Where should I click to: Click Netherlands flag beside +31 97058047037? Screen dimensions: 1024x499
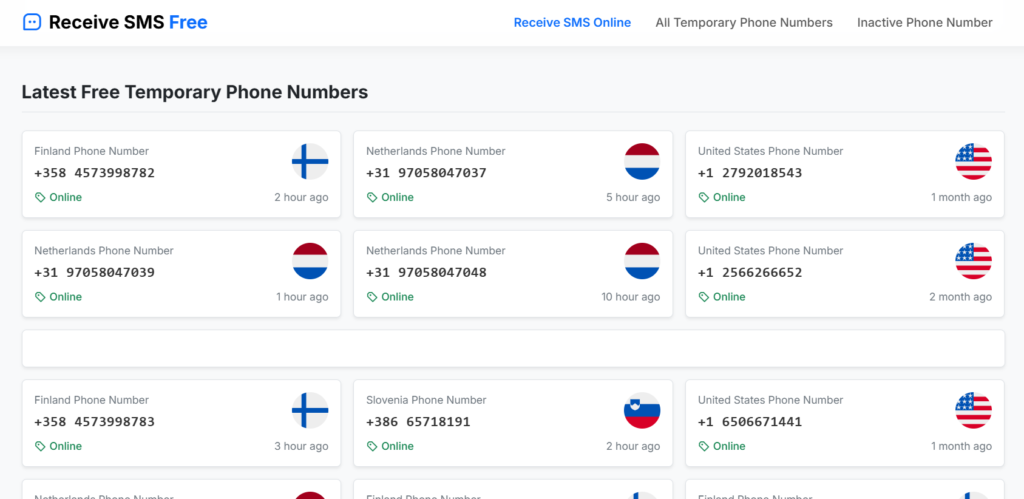[x=642, y=161]
